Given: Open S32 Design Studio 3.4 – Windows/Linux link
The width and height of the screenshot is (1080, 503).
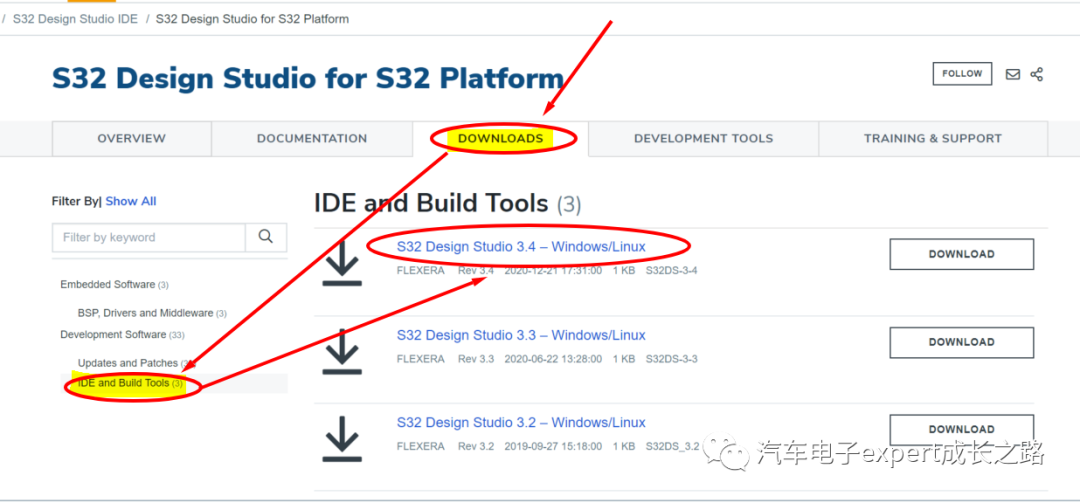Looking at the screenshot, I should (x=521, y=247).
